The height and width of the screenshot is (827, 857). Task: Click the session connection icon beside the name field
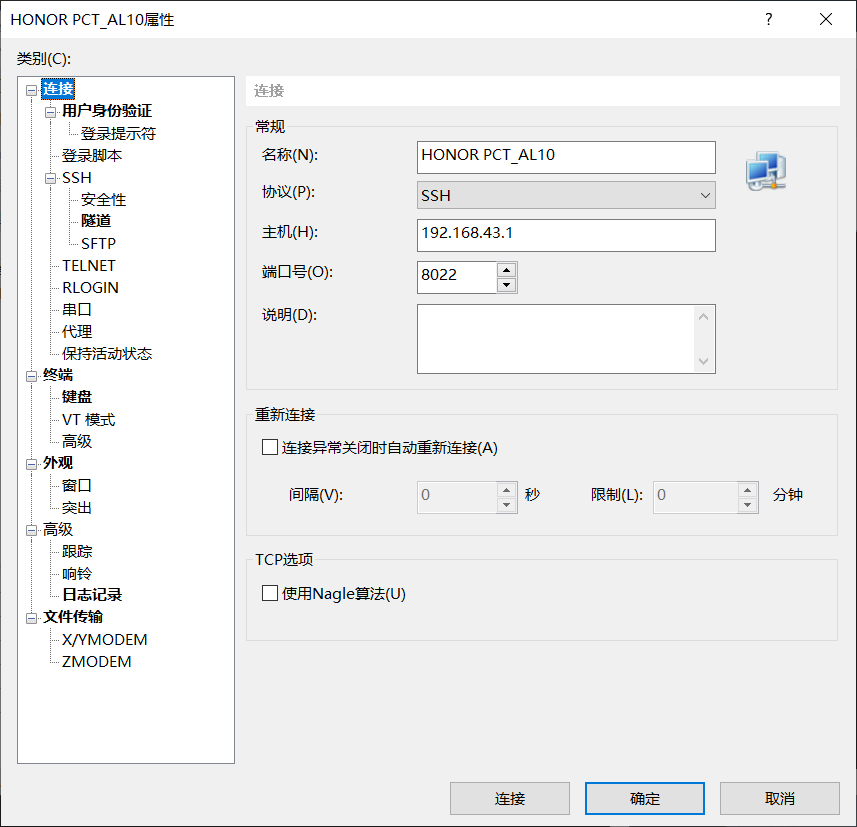coord(764,170)
